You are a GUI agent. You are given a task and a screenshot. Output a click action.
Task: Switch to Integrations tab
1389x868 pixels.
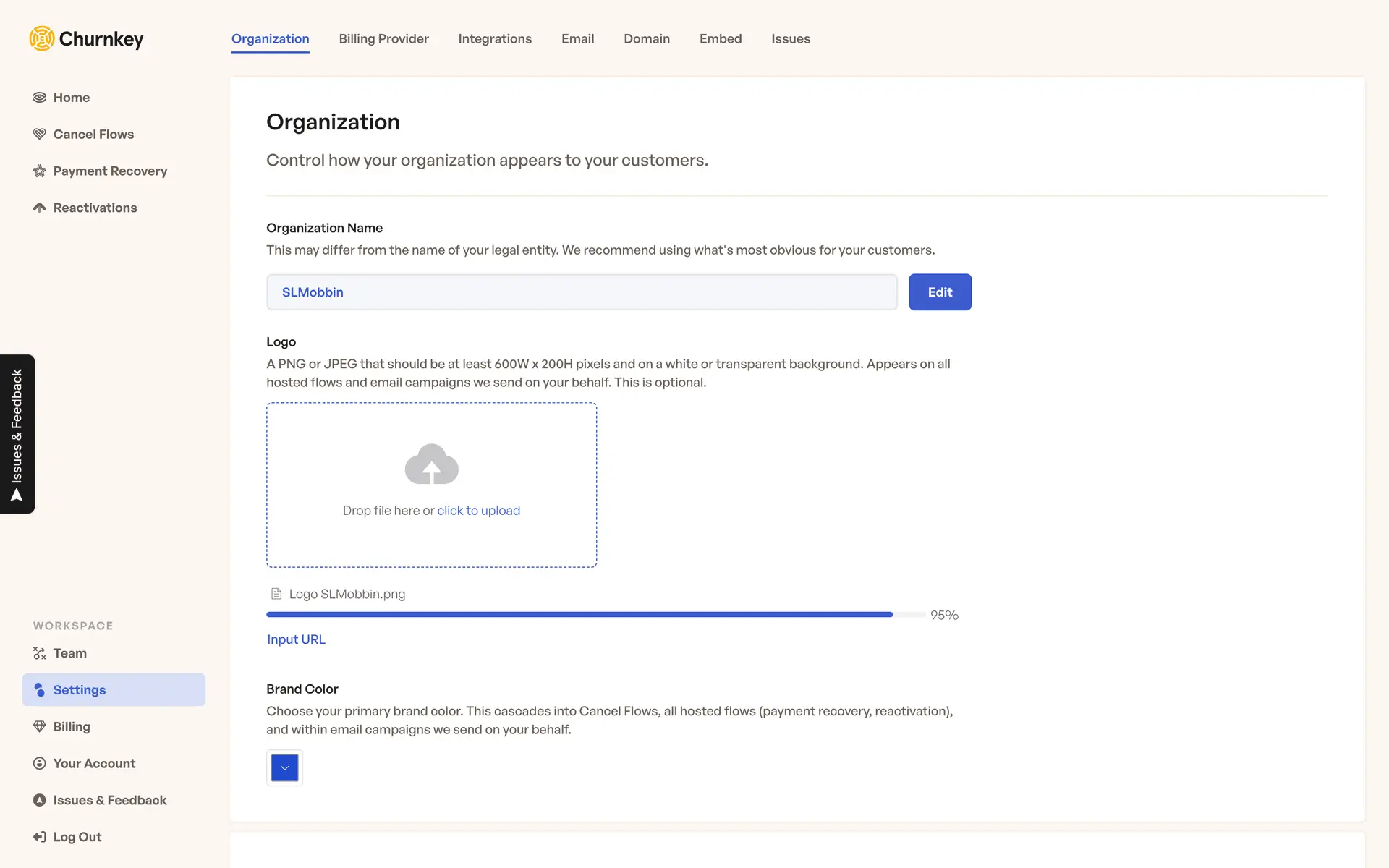(x=495, y=39)
